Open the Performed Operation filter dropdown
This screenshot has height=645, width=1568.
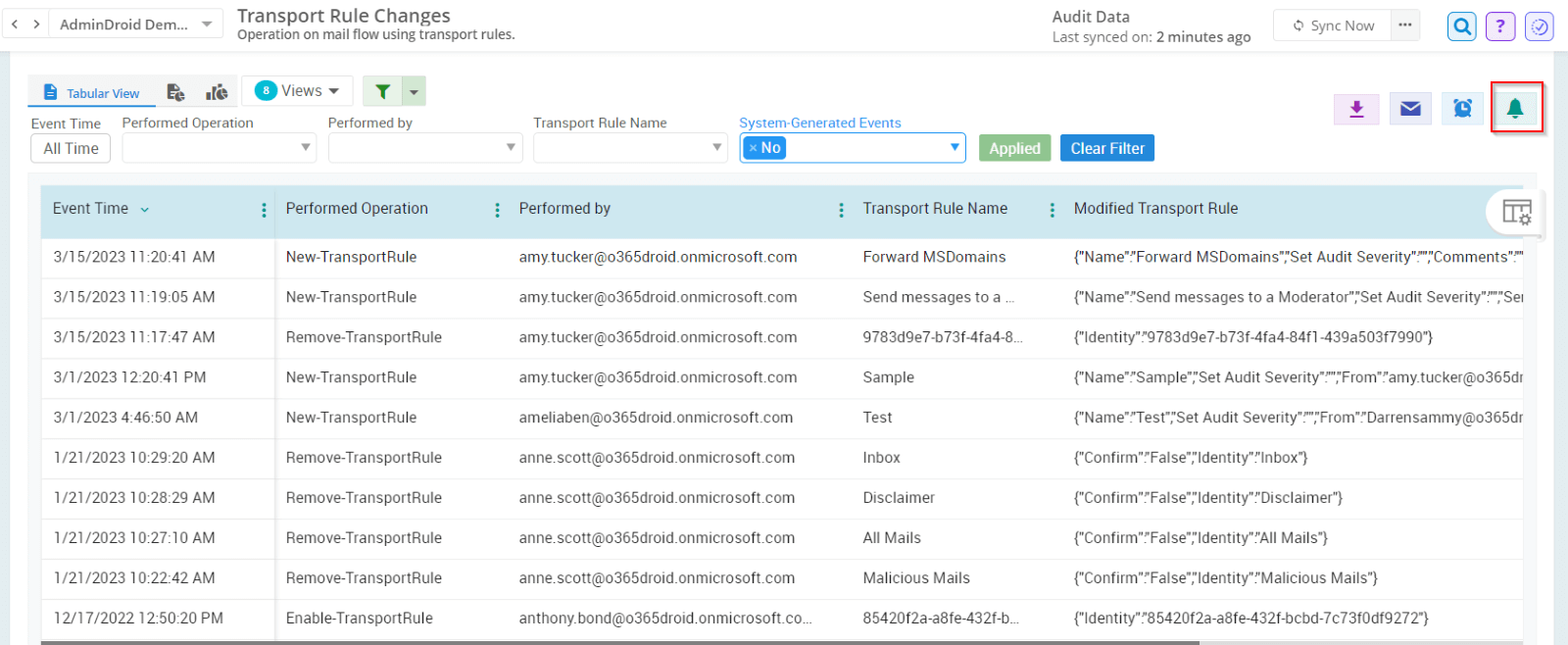pos(219,148)
